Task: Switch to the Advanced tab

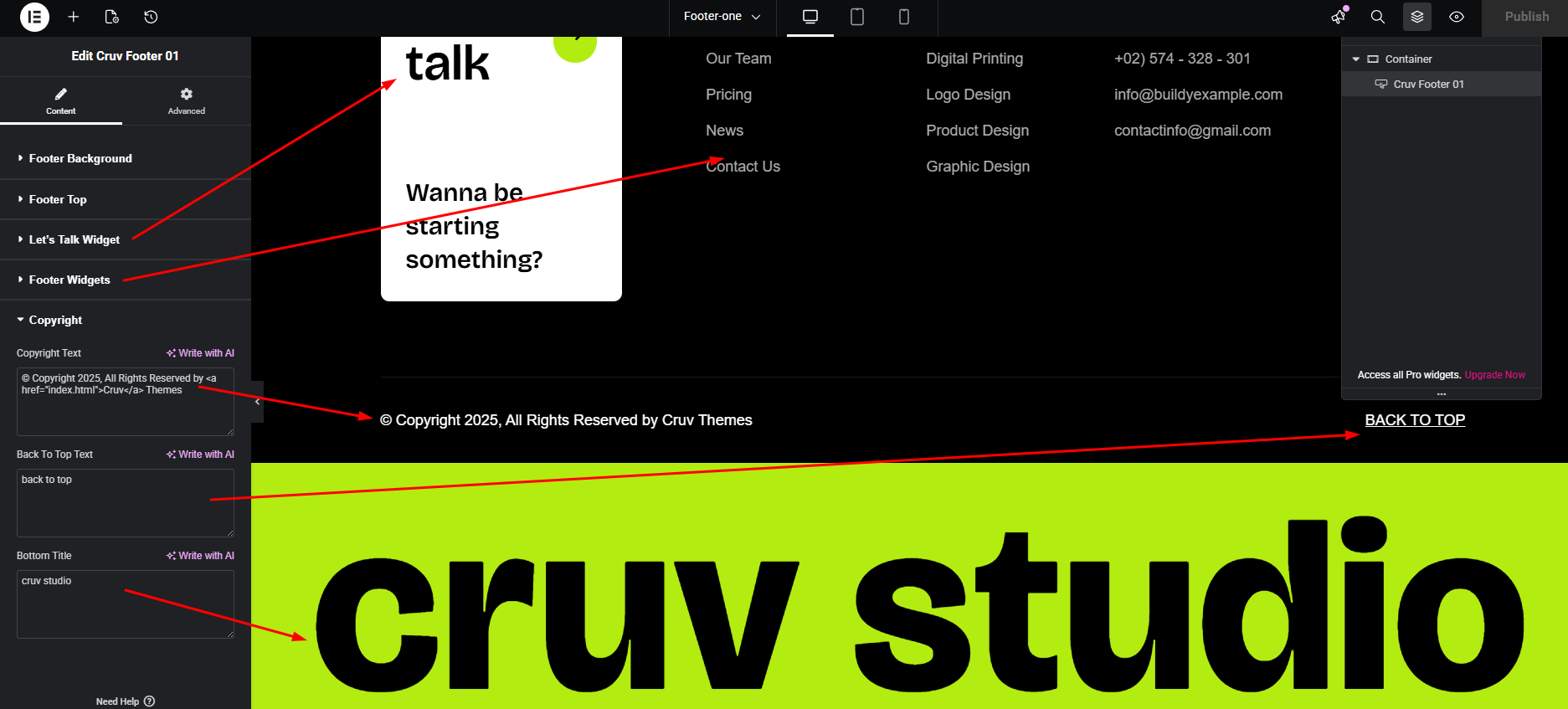Action: pos(186,100)
